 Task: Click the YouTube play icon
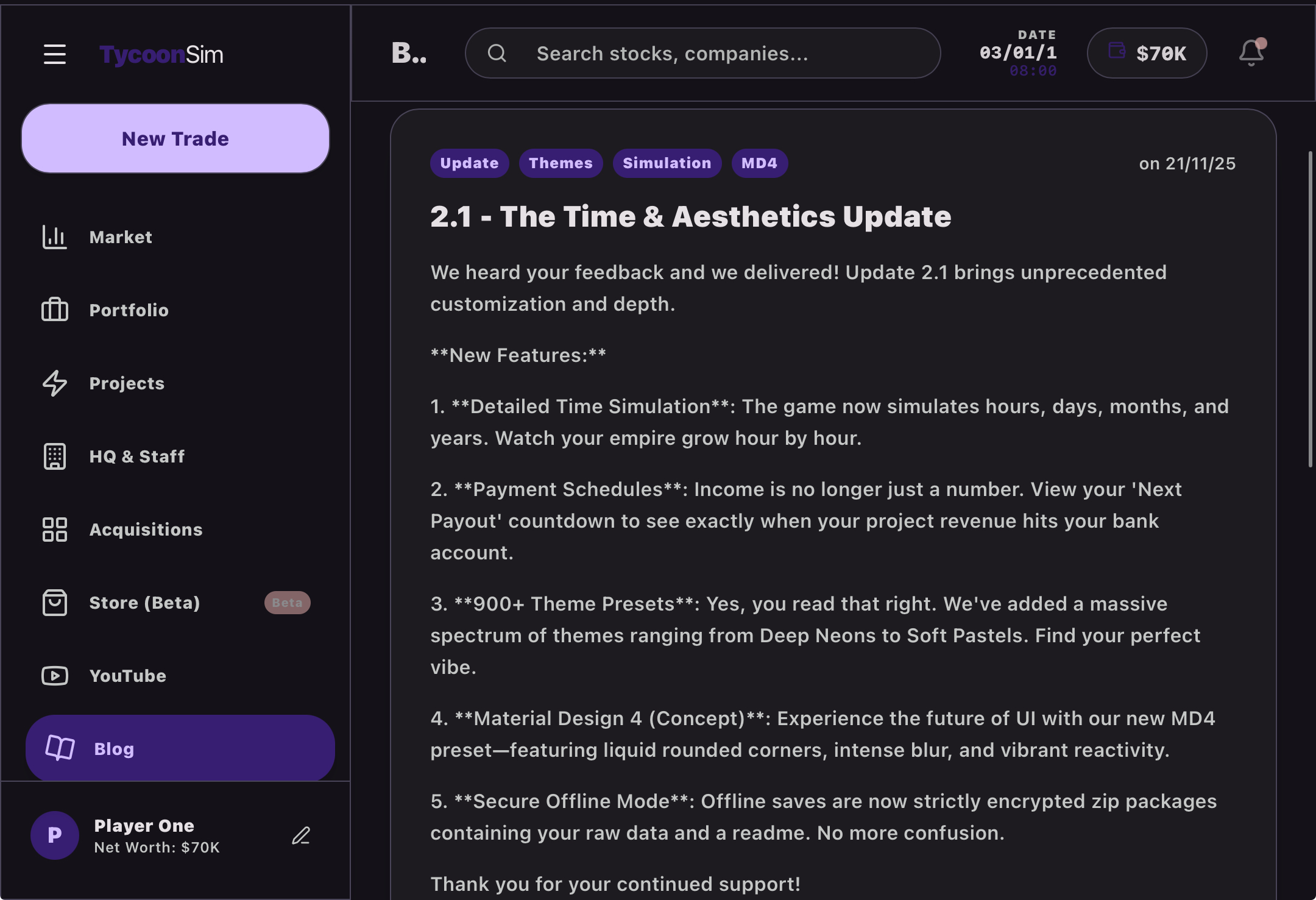pyautogui.click(x=55, y=676)
